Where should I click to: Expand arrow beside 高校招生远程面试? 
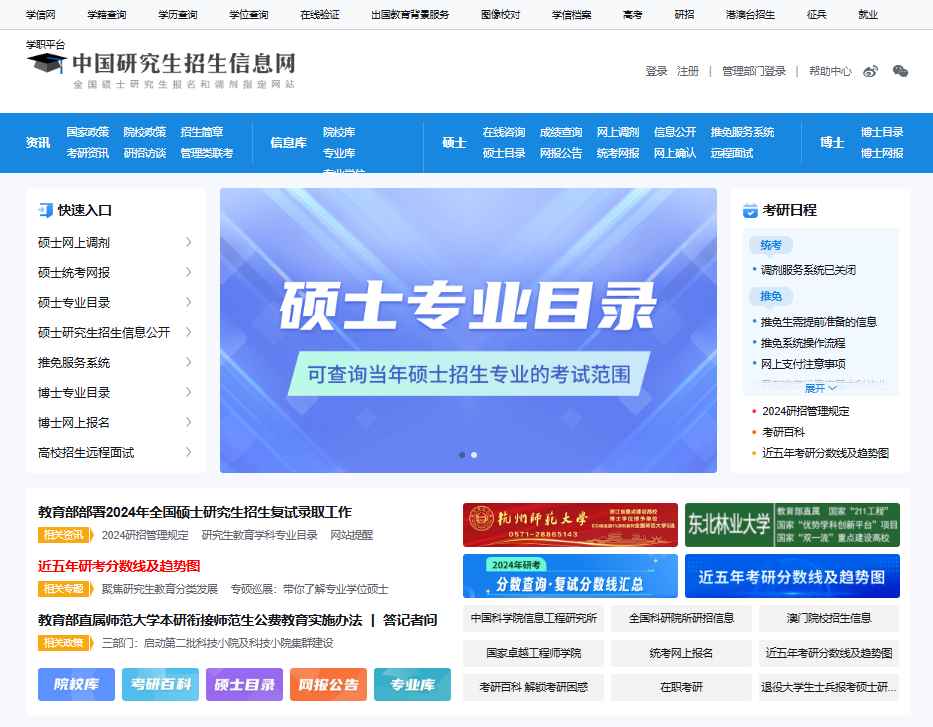pyautogui.click(x=189, y=452)
